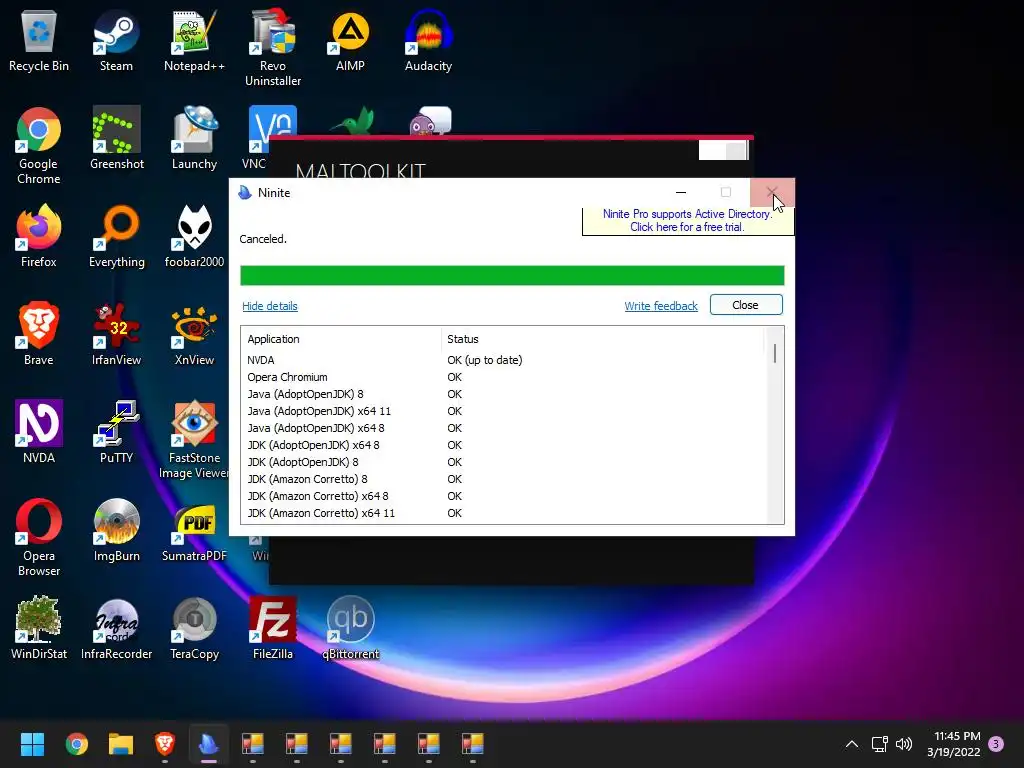Select the Firefox desktop icon
1024x768 pixels.
[39, 236]
